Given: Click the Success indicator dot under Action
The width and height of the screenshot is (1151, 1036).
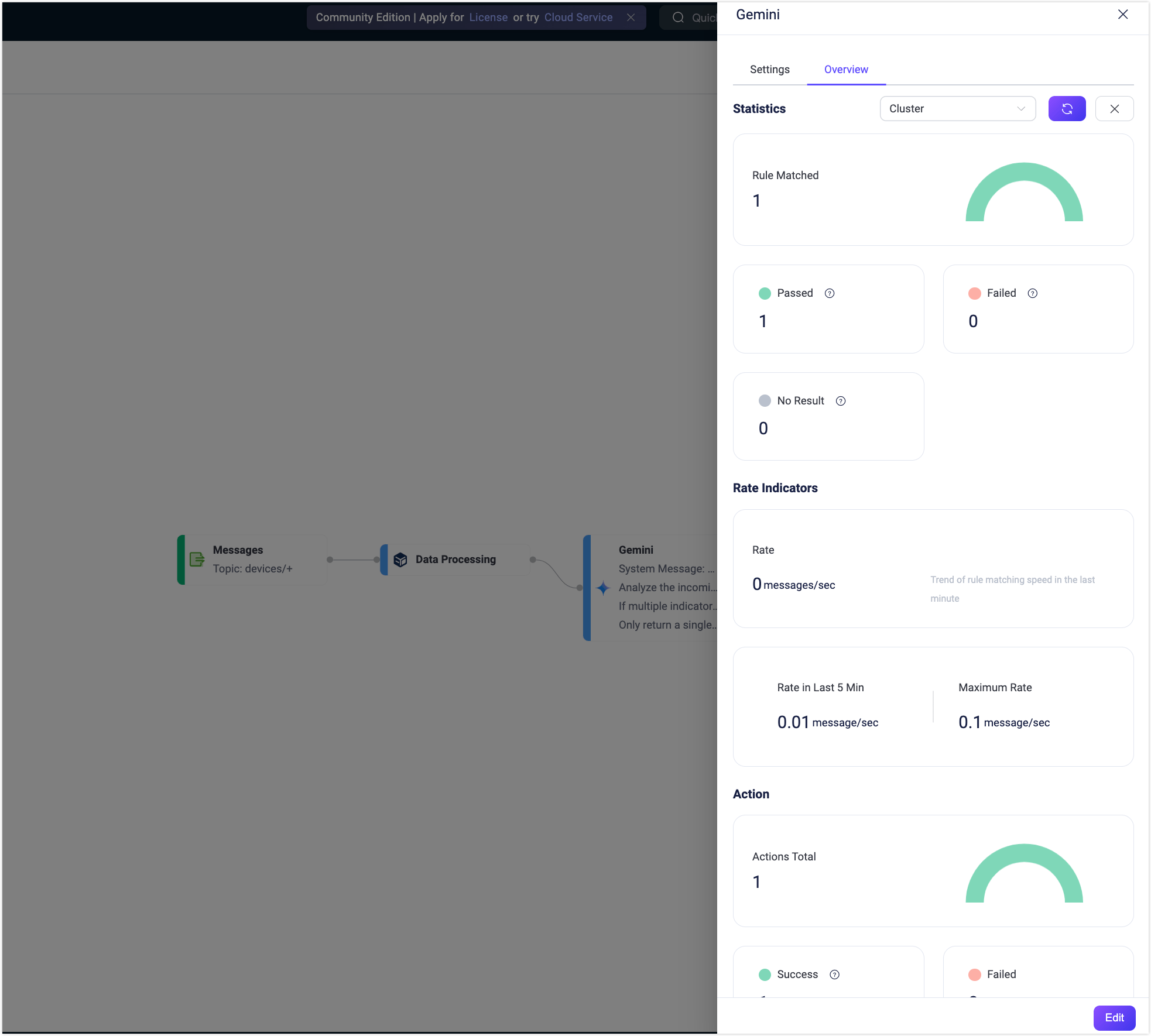Looking at the screenshot, I should pos(765,975).
